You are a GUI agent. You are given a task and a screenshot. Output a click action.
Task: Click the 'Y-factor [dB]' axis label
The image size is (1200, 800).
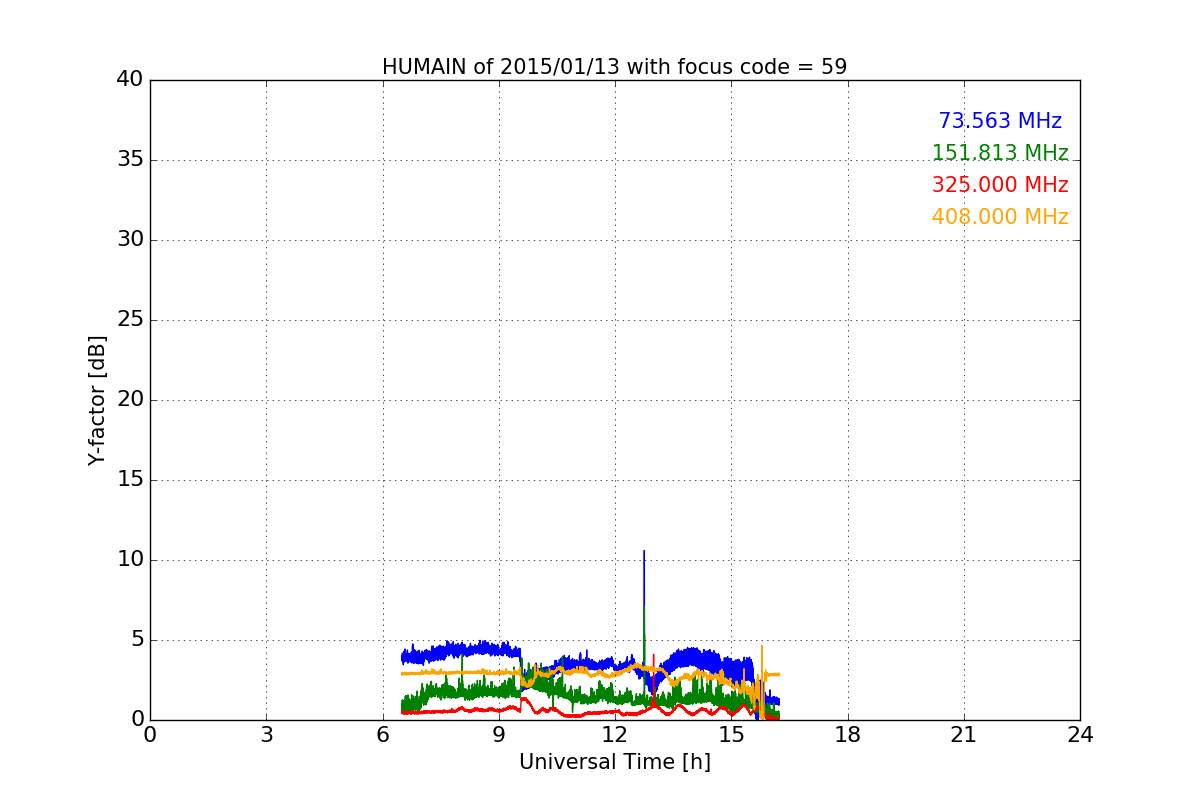coord(97,400)
